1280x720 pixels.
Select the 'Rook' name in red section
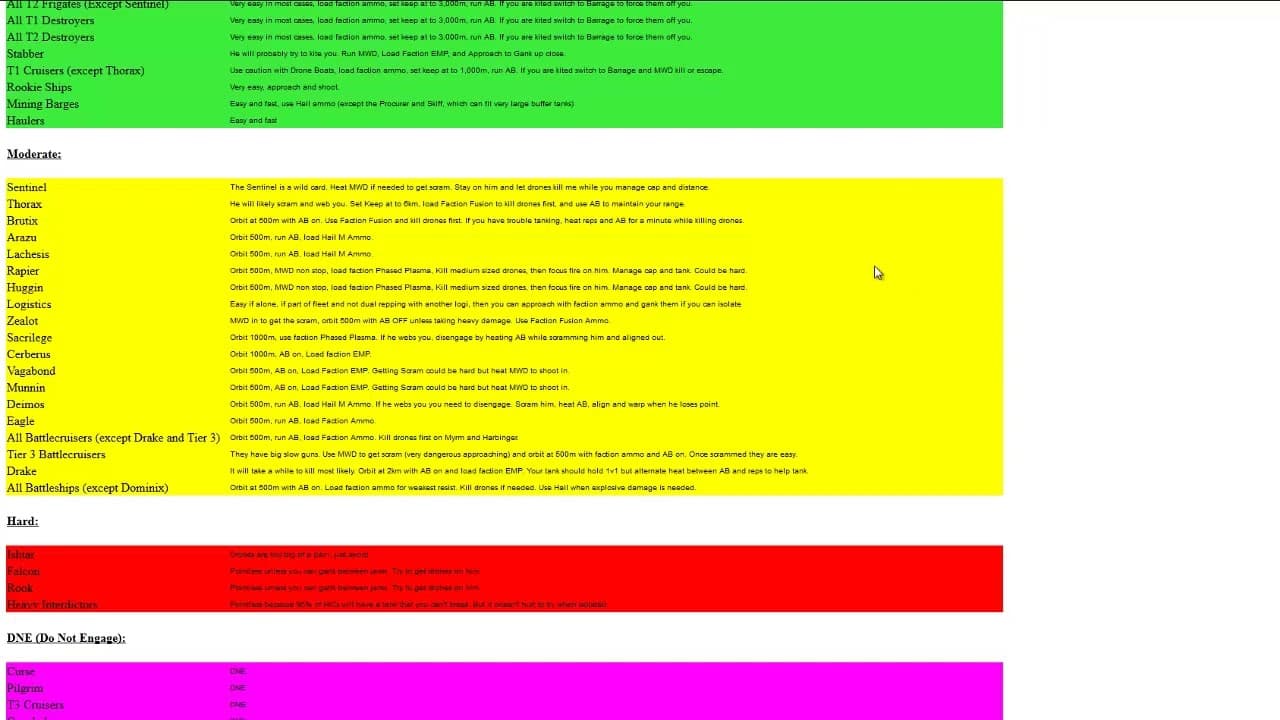[20, 588]
